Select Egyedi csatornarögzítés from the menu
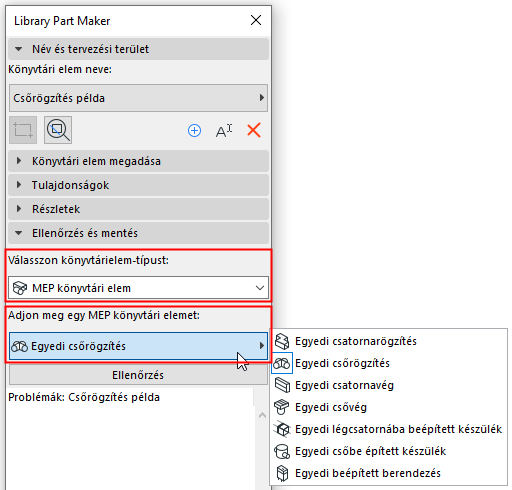512x490 pixels. tap(389, 341)
